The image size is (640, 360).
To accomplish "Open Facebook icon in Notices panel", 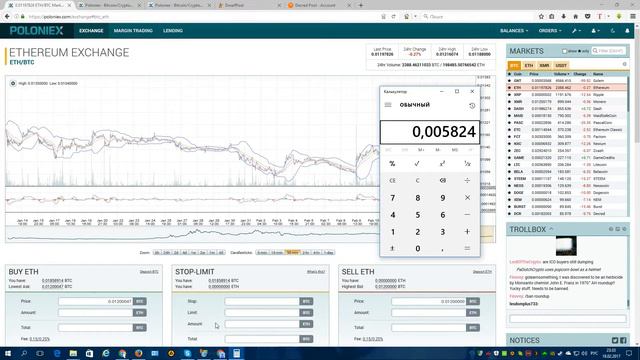I will point(623,340).
